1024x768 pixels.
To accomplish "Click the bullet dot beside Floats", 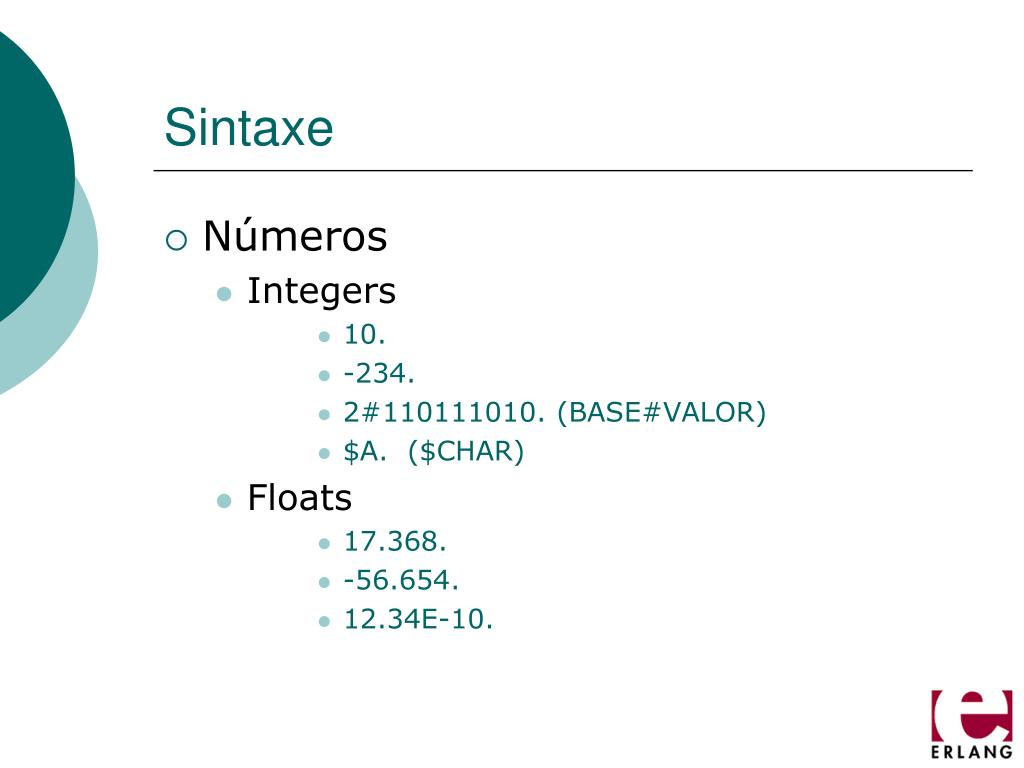I will [x=224, y=501].
